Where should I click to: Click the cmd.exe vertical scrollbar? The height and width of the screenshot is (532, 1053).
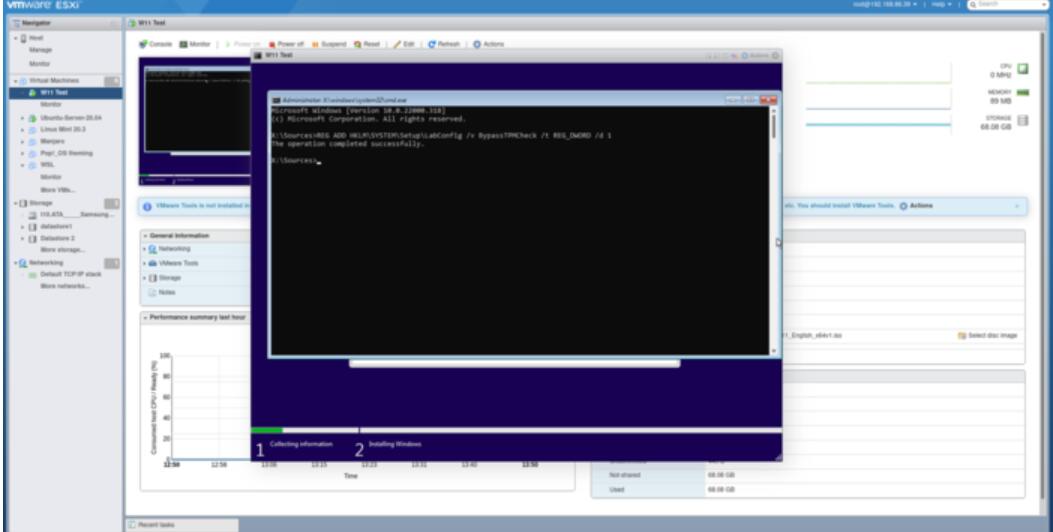coord(774,230)
